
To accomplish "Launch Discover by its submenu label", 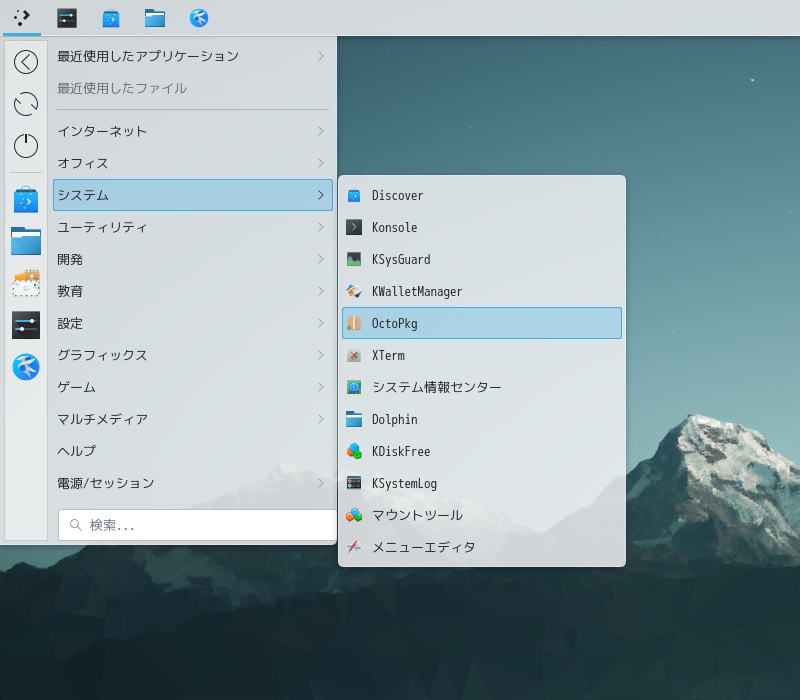I will tap(397, 195).
